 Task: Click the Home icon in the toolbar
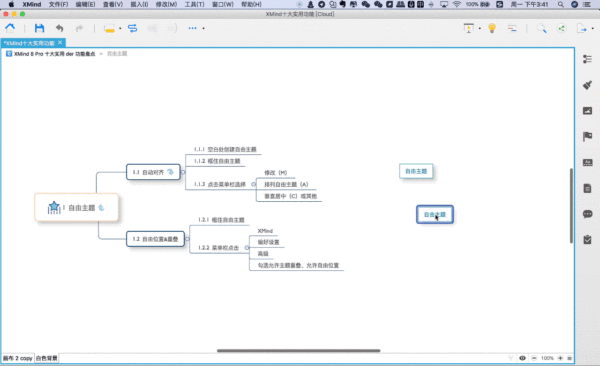click(10, 28)
